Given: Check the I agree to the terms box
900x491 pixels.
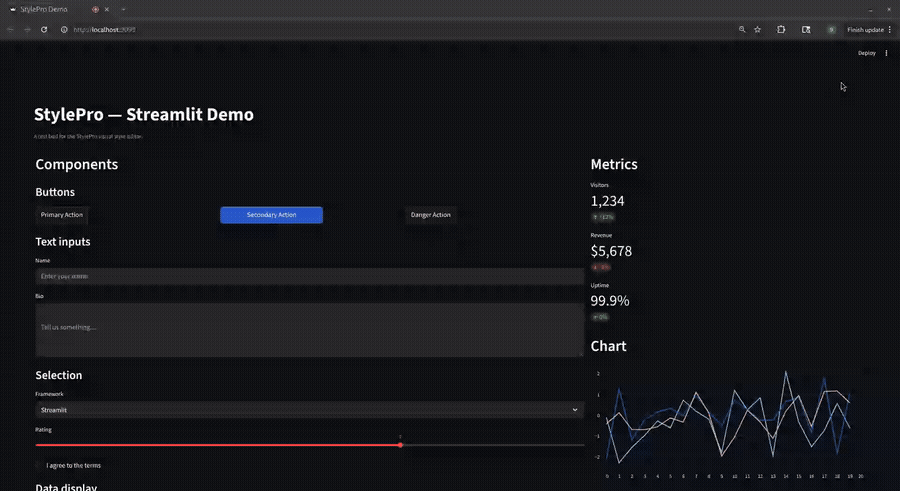Looking at the screenshot, I should (x=39, y=465).
